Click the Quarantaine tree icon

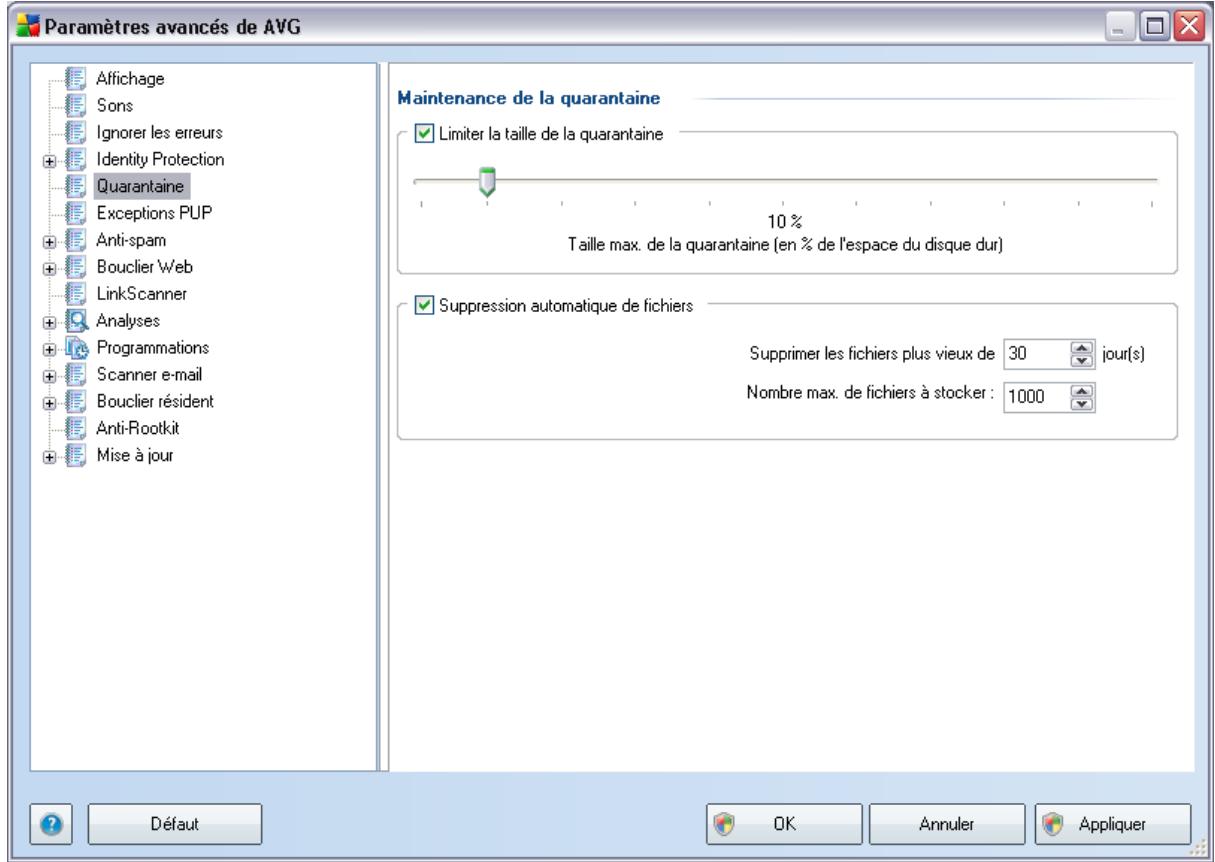coord(76,186)
